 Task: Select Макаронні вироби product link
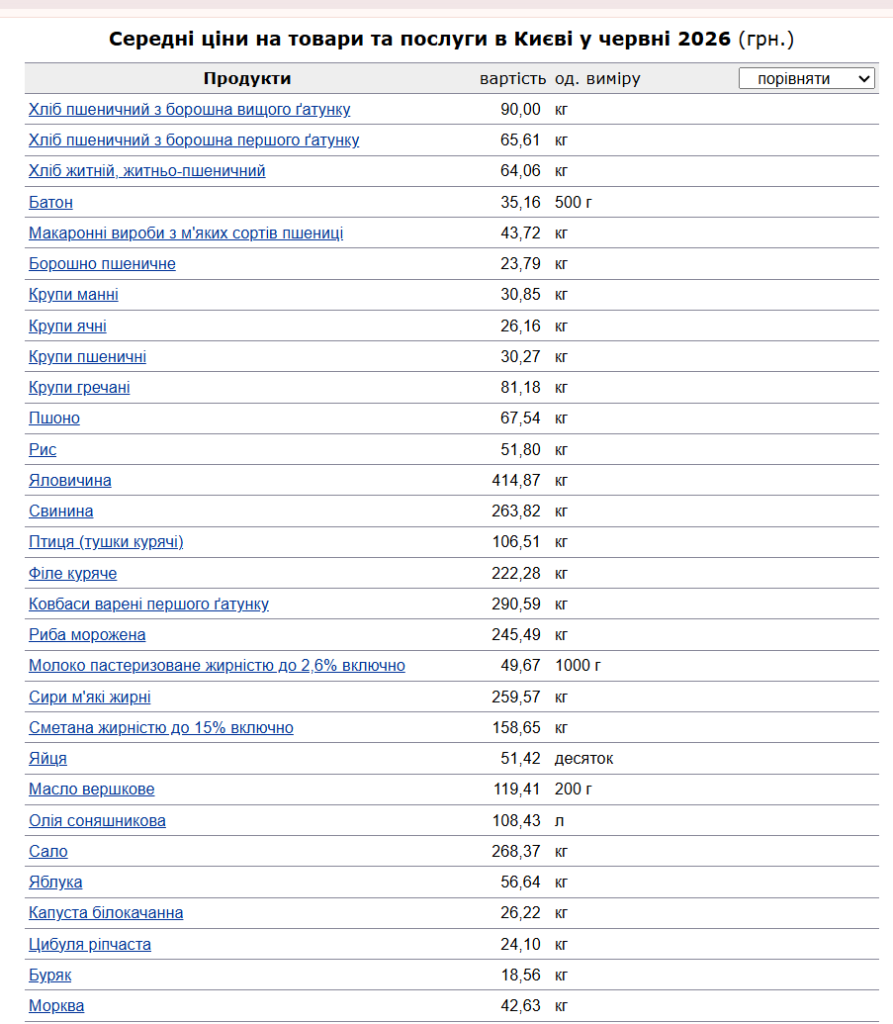(x=186, y=233)
